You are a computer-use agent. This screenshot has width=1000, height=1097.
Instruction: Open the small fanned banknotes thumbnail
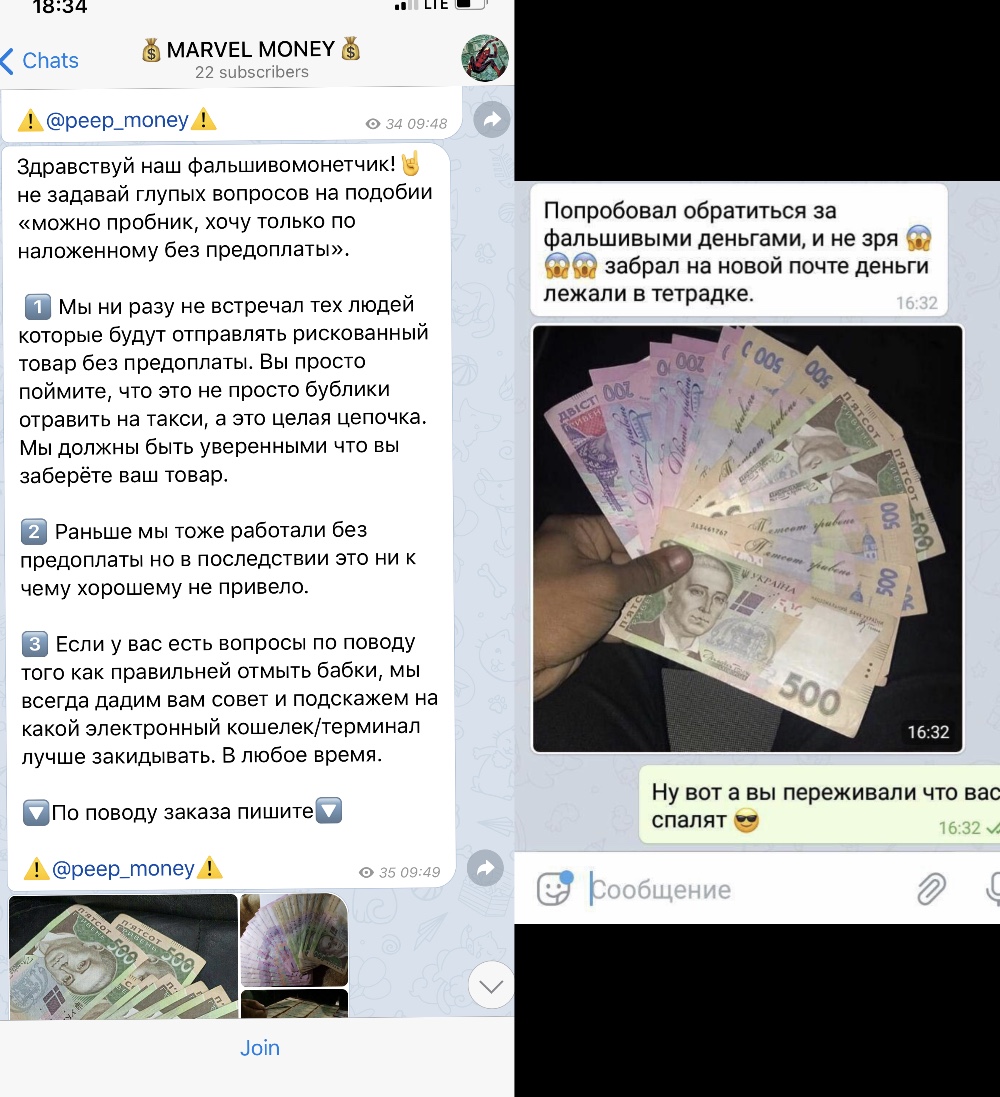[x=294, y=940]
